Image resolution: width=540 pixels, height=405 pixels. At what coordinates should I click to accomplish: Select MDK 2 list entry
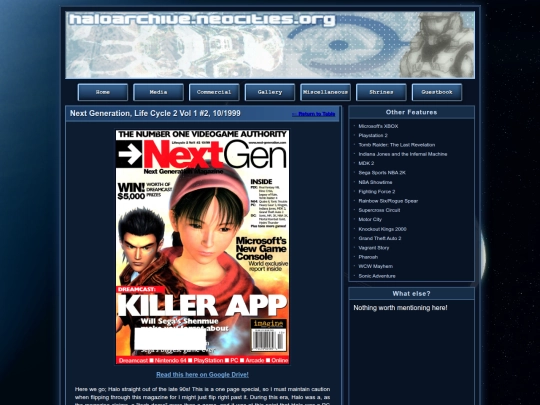click(366, 164)
